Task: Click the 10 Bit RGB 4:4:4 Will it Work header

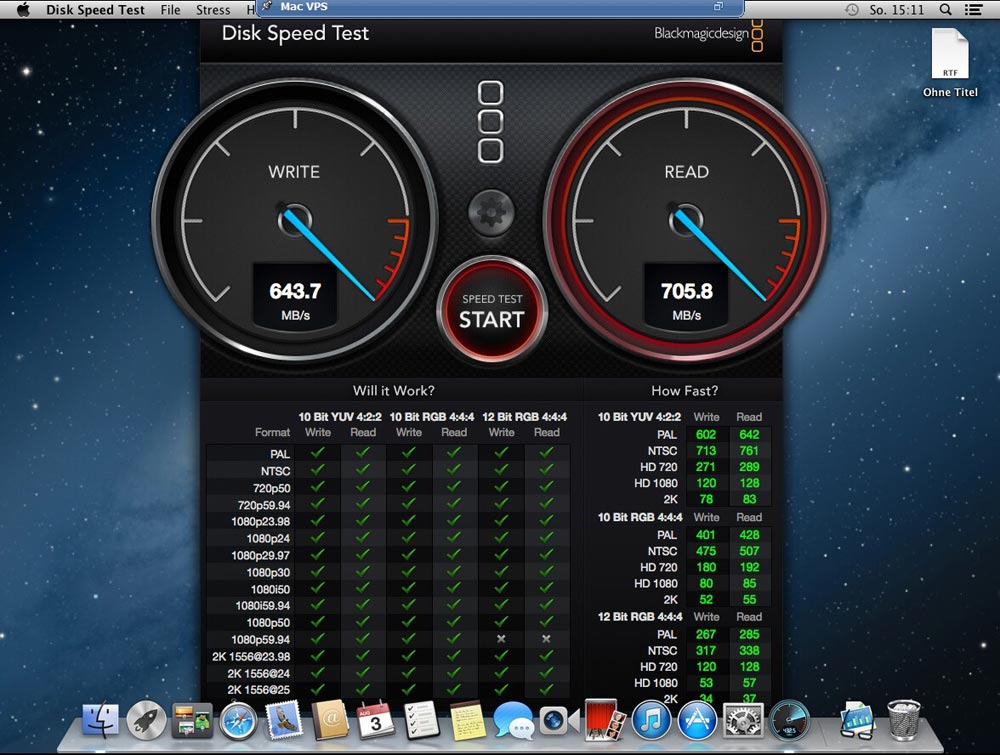Action: click(x=432, y=416)
